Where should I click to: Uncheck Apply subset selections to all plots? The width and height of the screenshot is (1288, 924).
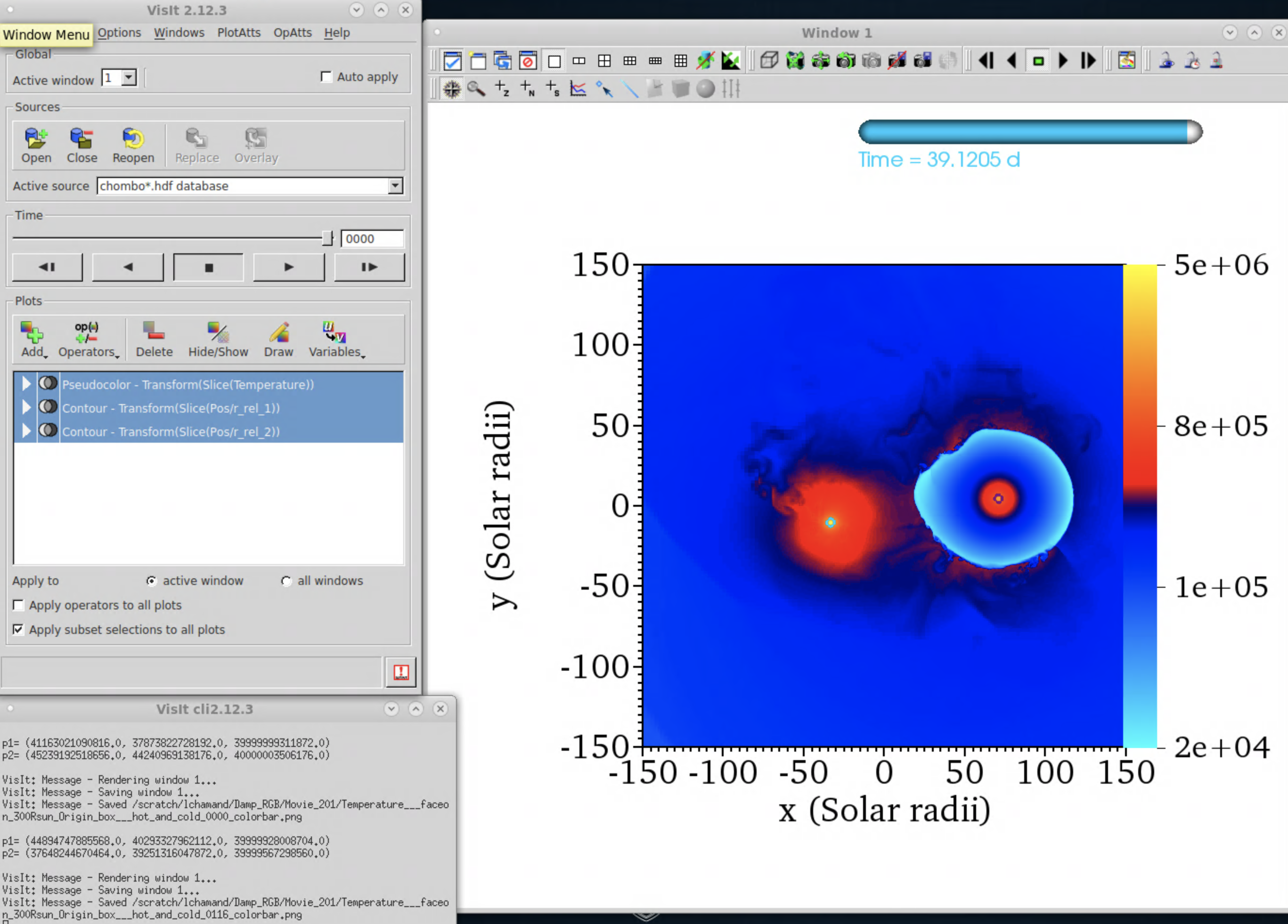pos(19,630)
